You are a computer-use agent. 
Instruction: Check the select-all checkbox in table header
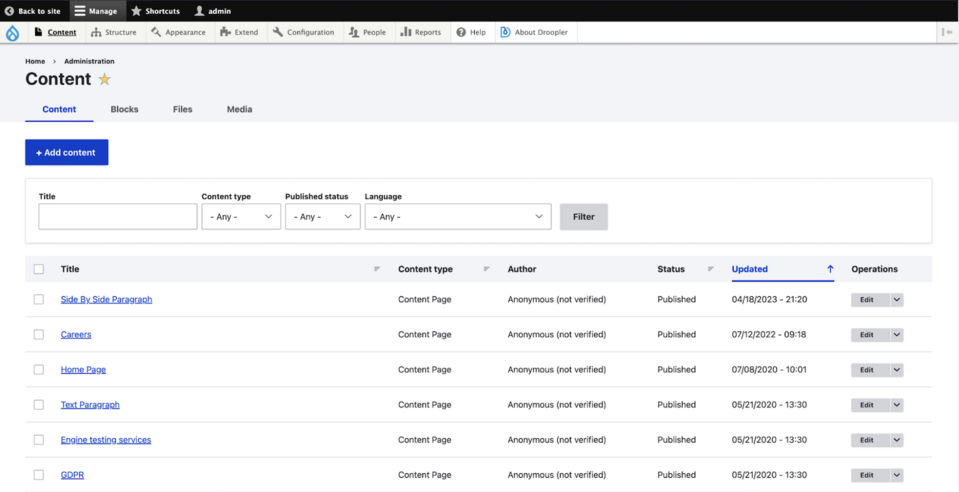click(39, 269)
